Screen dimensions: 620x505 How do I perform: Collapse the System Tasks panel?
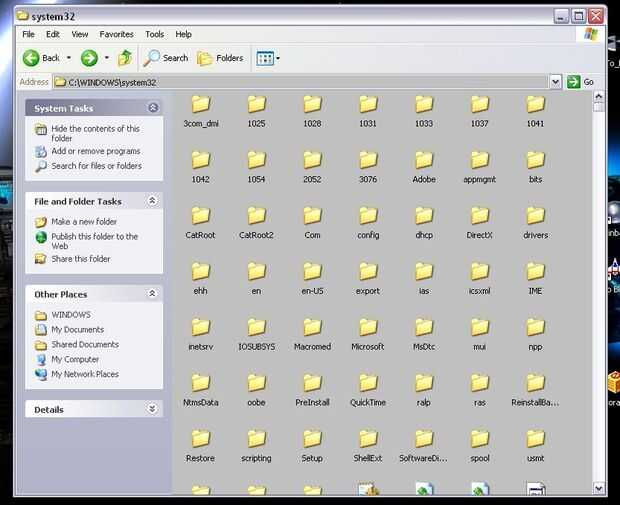[152, 108]
